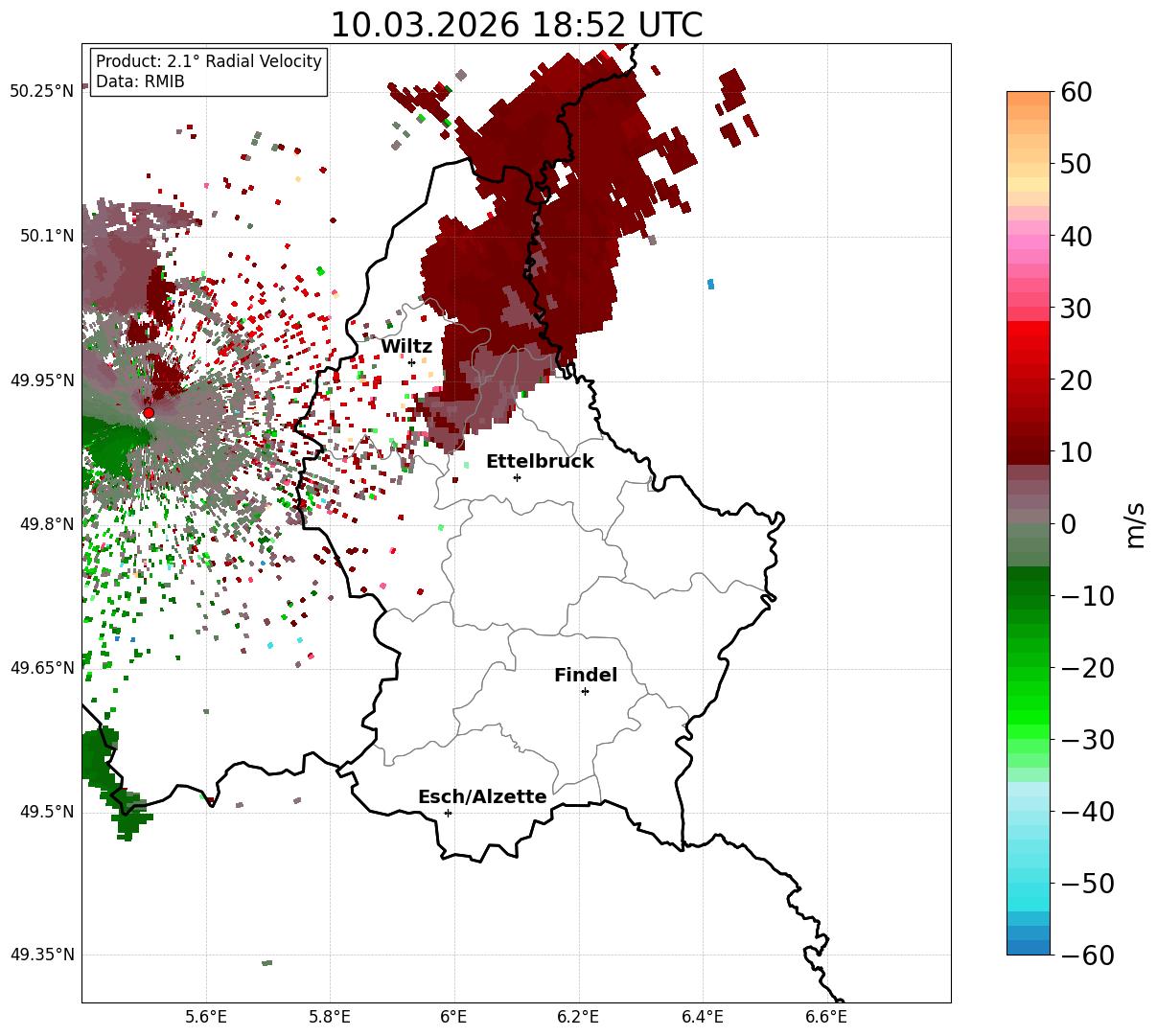Click the colorbar tick label −30

(1086, 740)
